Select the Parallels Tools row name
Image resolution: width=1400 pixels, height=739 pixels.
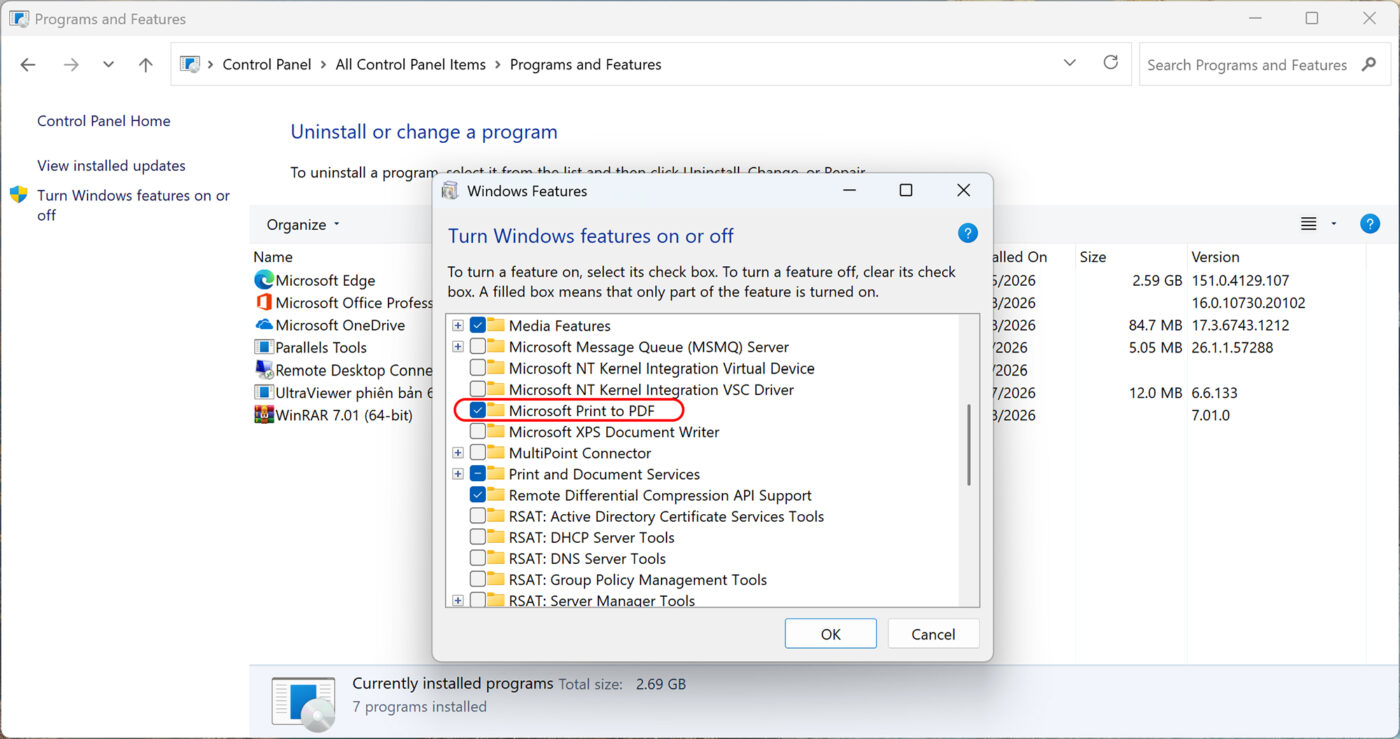[321, 347]
